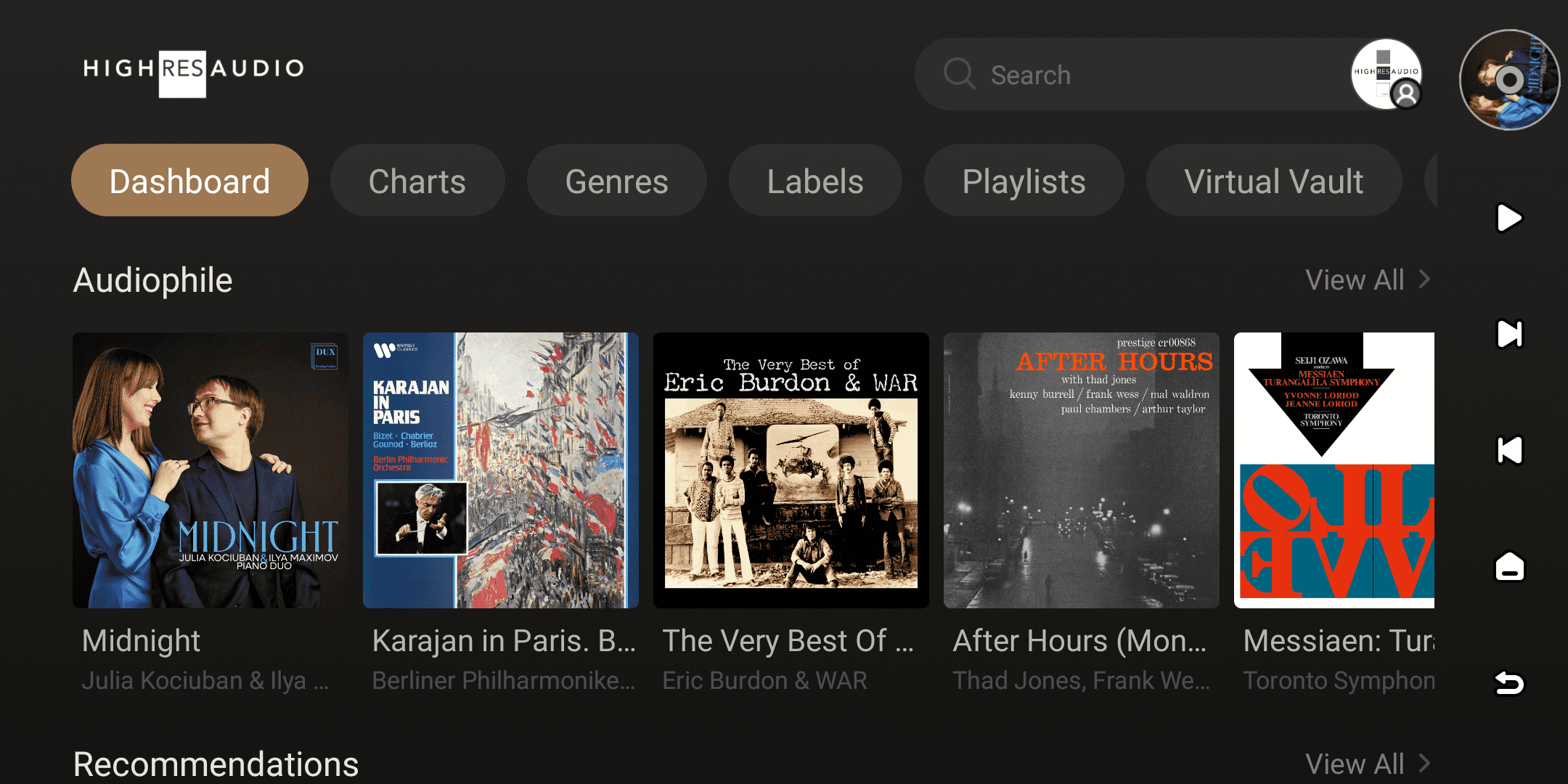The width and height of the screenshot is (1568, 784).
Task: Switch to the Charts tab
Action: tap(417, 181)
